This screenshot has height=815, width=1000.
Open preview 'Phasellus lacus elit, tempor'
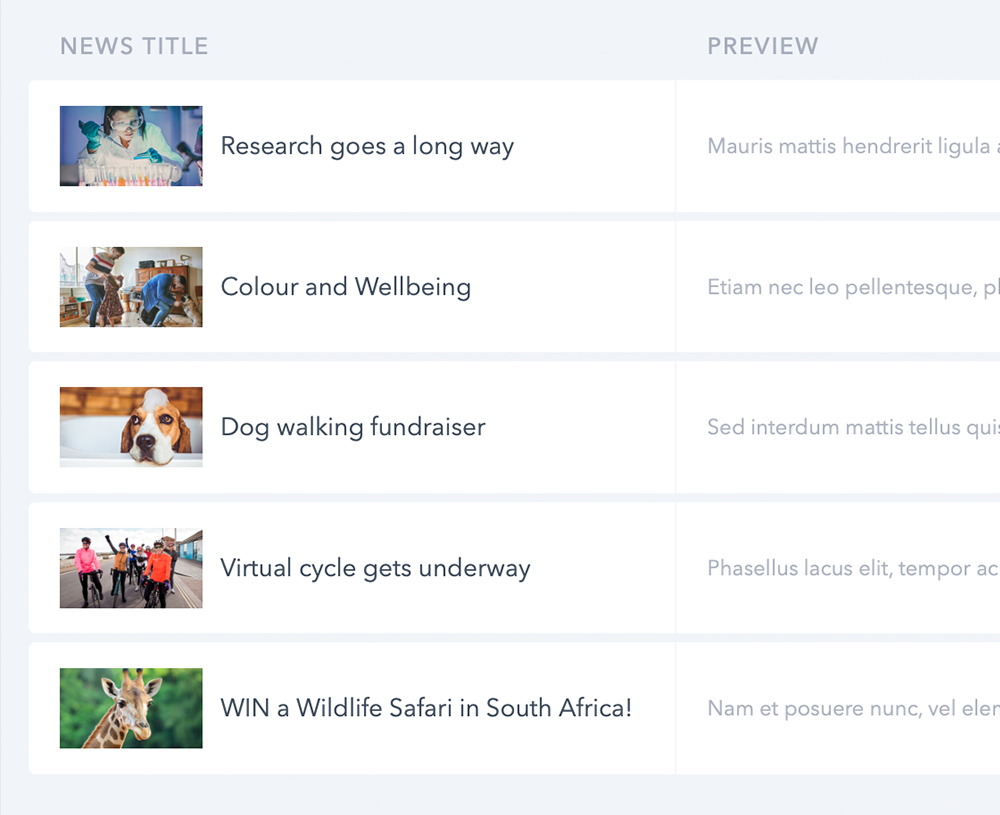pos(850,568)
